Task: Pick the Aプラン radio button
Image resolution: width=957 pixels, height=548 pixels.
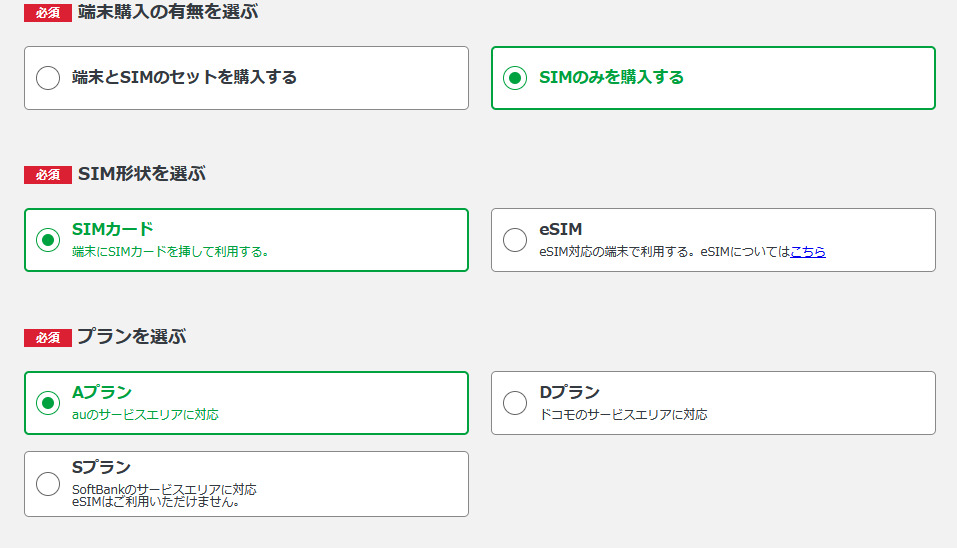Action: [48, 403]
